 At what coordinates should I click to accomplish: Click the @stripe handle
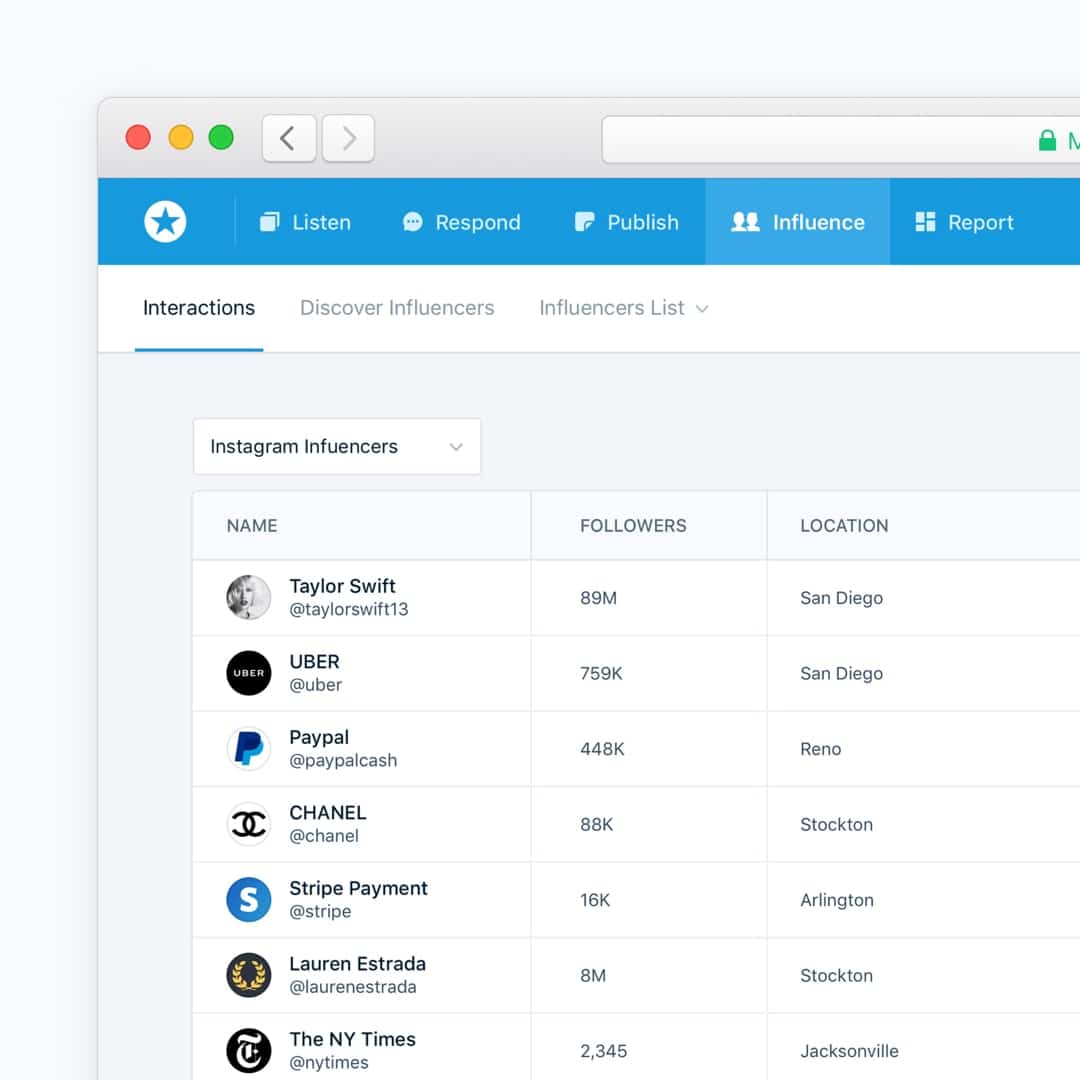point(320,912)
